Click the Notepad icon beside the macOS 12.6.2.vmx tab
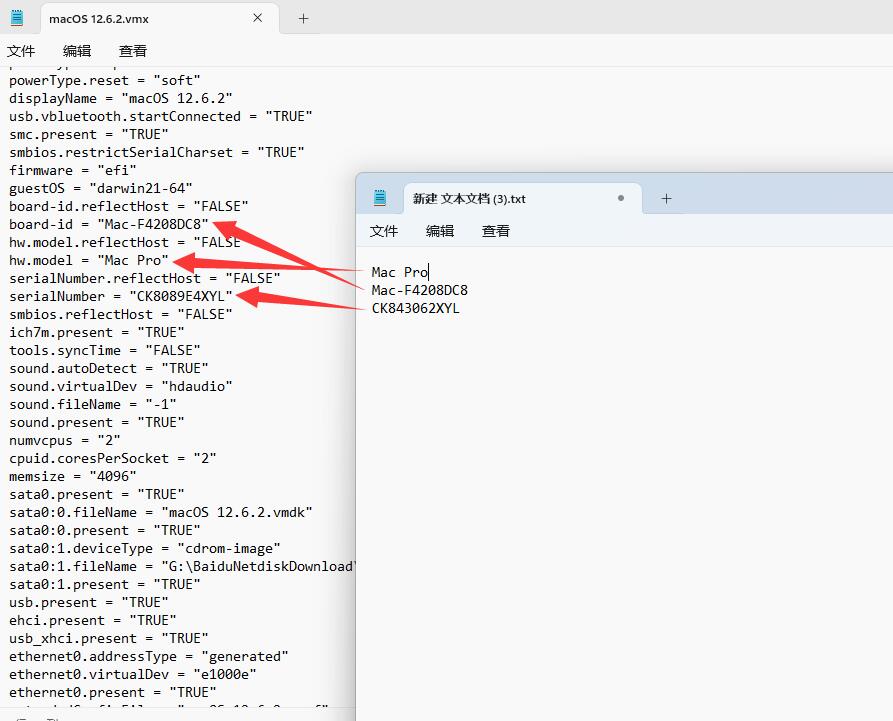Viewport: 893px width, 721px height. coord(16,18)
